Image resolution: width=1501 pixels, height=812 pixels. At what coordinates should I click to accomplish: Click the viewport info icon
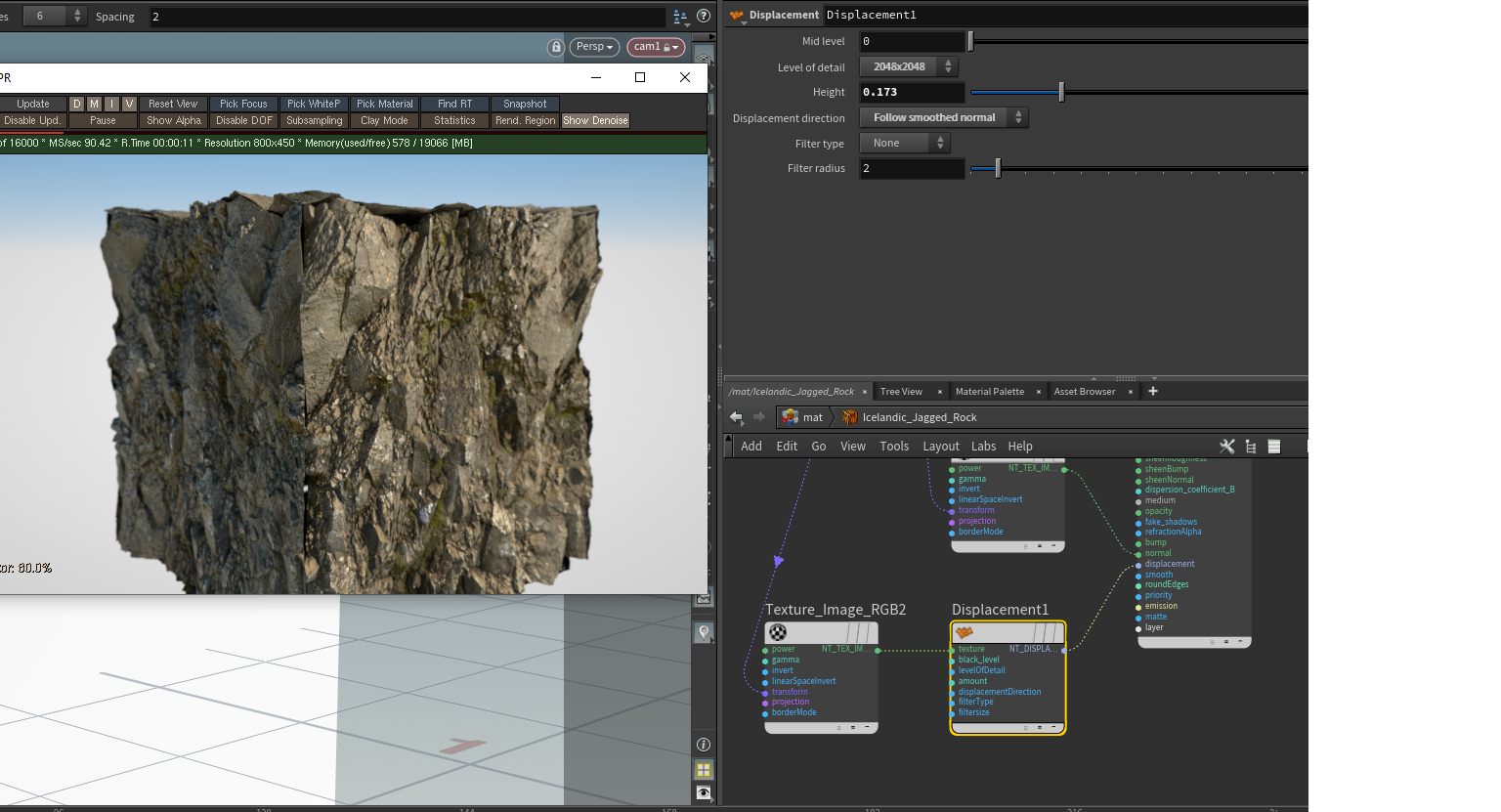704,745
